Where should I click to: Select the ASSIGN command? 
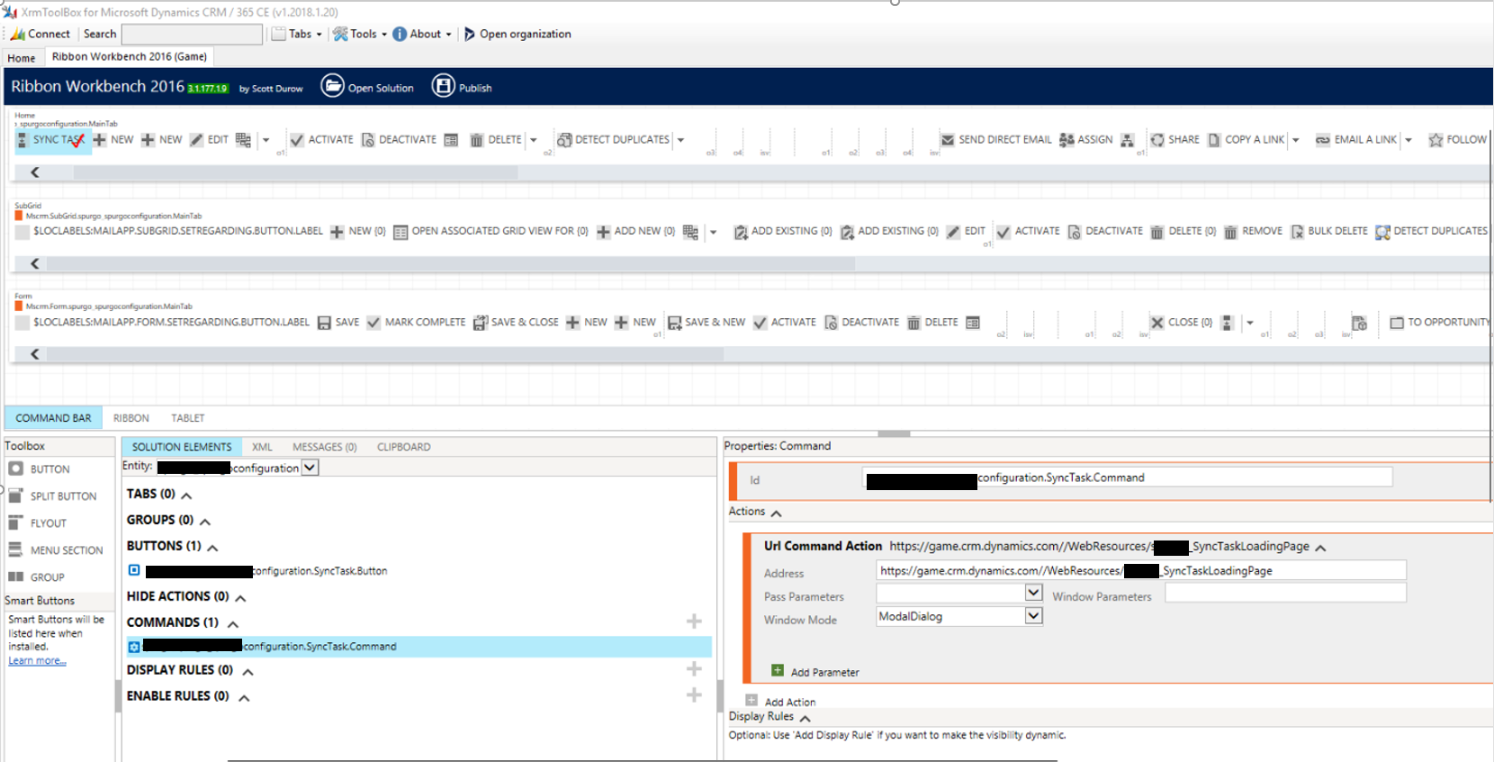1086,140
